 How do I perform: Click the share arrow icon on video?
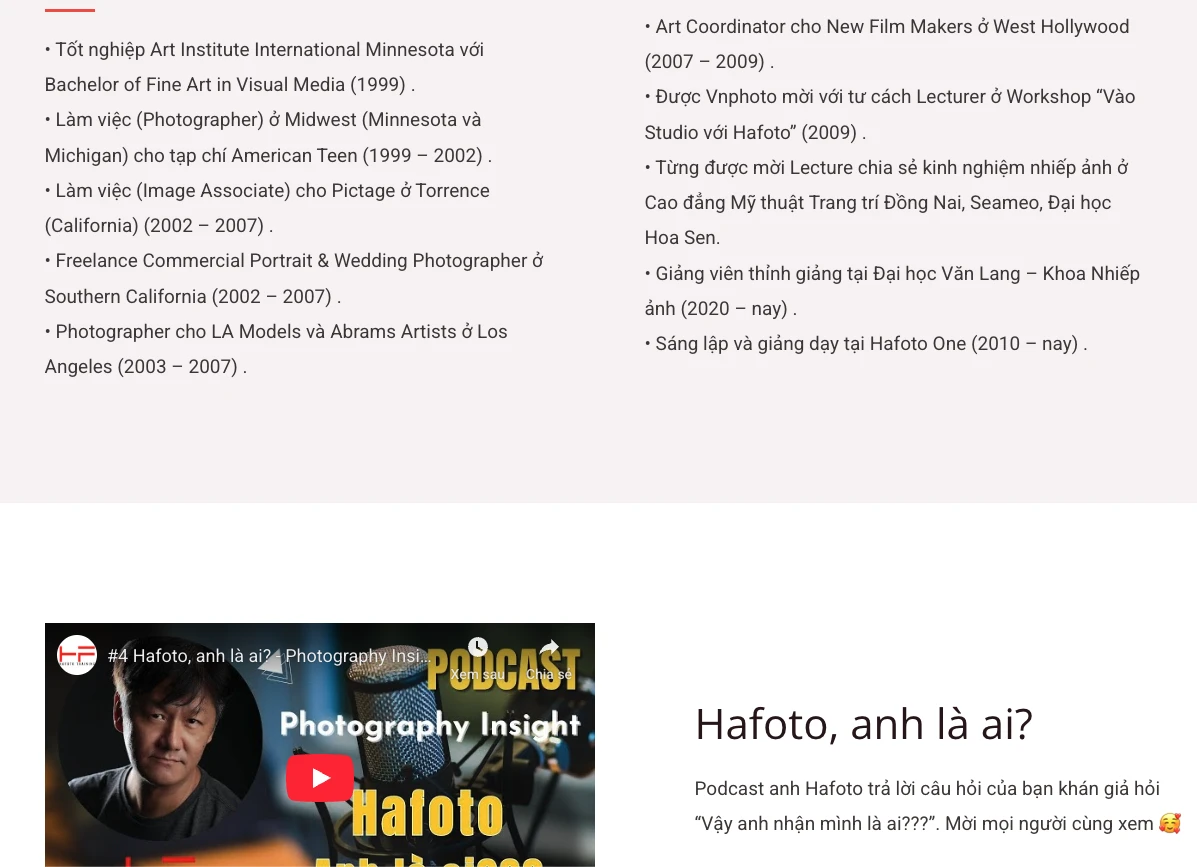point(549,648)
